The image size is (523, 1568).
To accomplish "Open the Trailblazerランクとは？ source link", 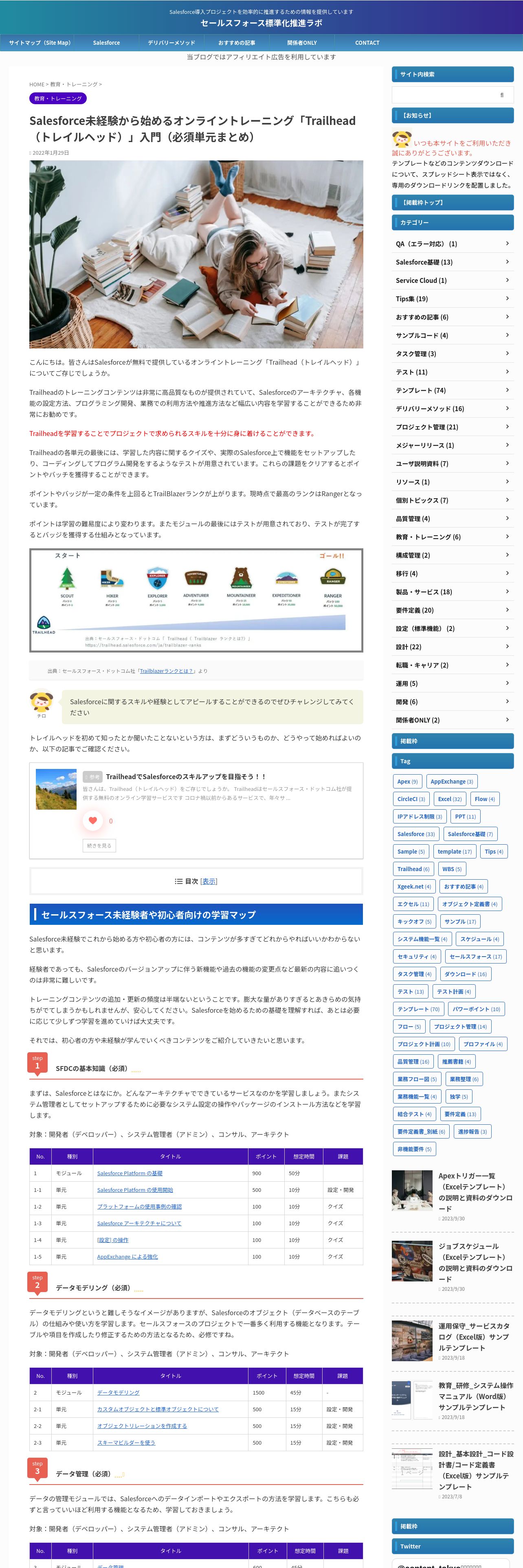I will coord(166,671).
